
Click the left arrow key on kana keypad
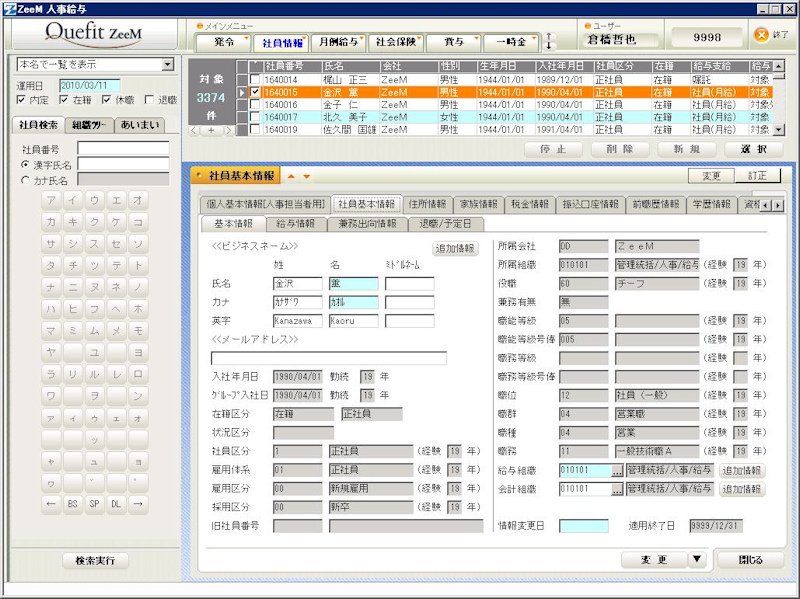pos(51,504)
